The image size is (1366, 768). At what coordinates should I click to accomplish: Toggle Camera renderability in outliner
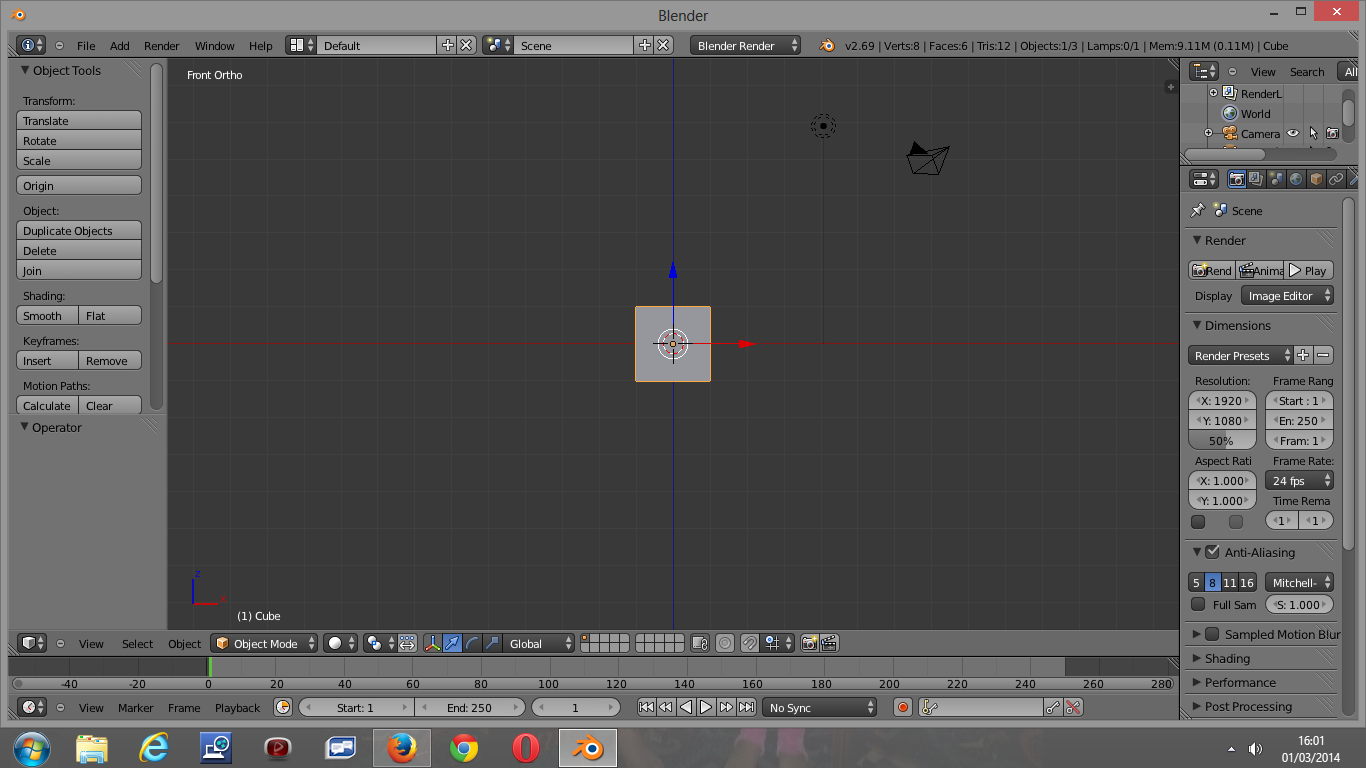click(x=1332, y=133)
